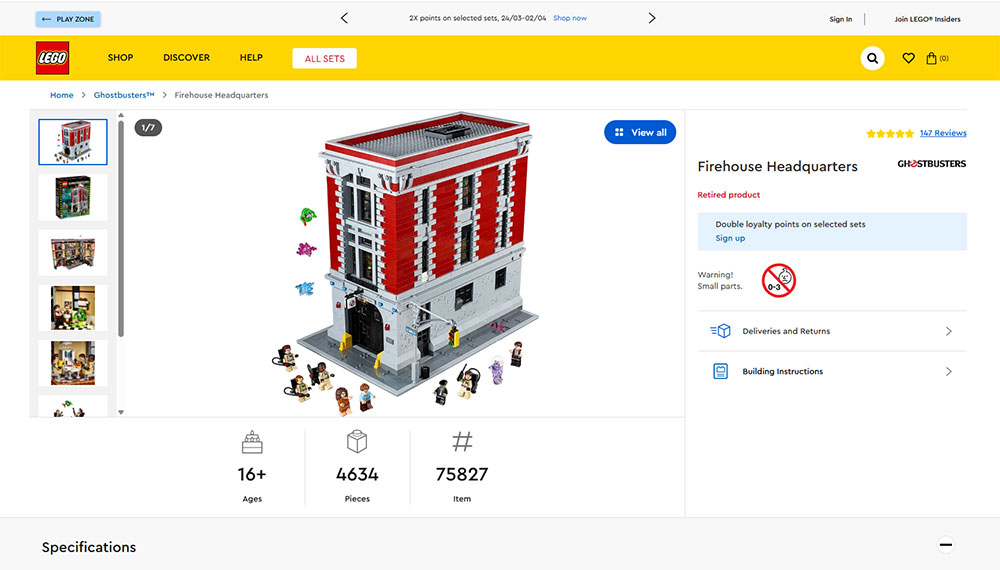
Task: Open the HELP menu
Action: (x=251, y=57)
